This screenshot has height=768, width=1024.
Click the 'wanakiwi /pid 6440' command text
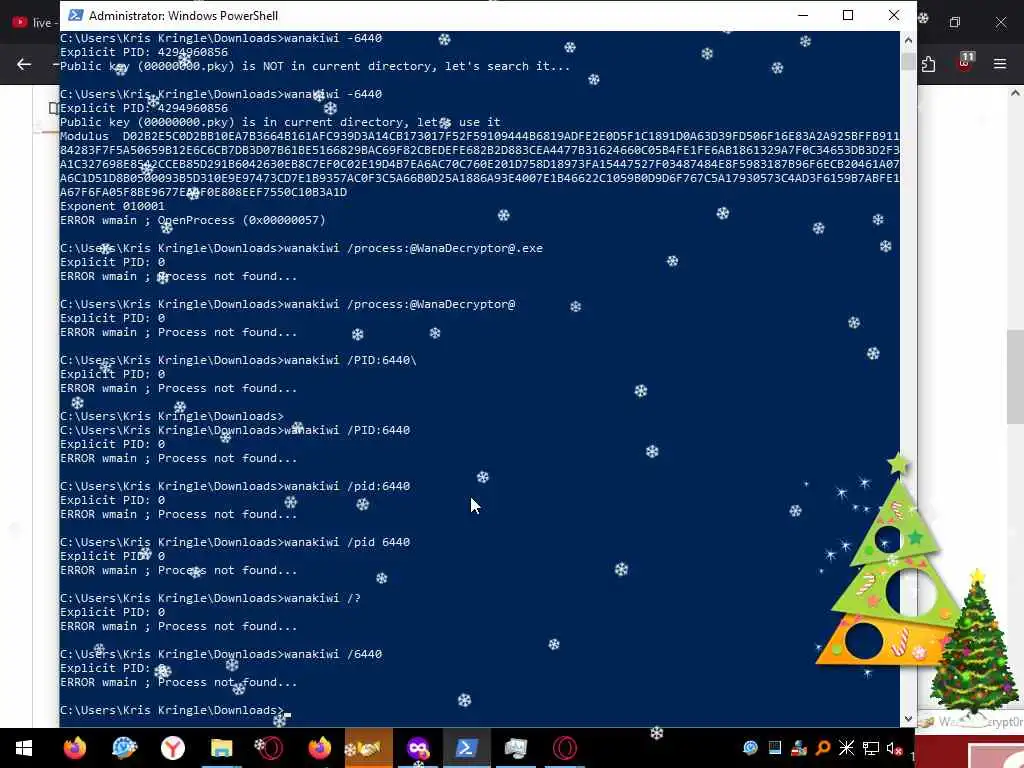pyautogui.click(x=347, y=542)
